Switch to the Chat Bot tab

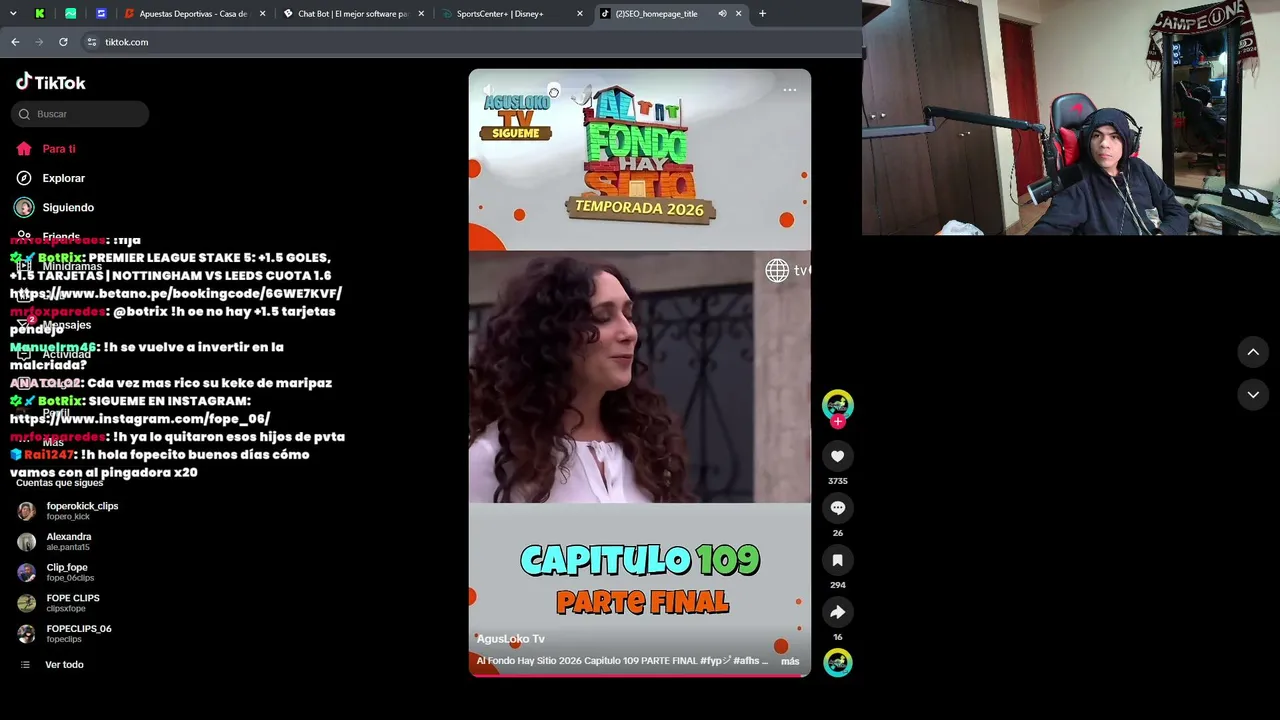[x=353, y=14]
